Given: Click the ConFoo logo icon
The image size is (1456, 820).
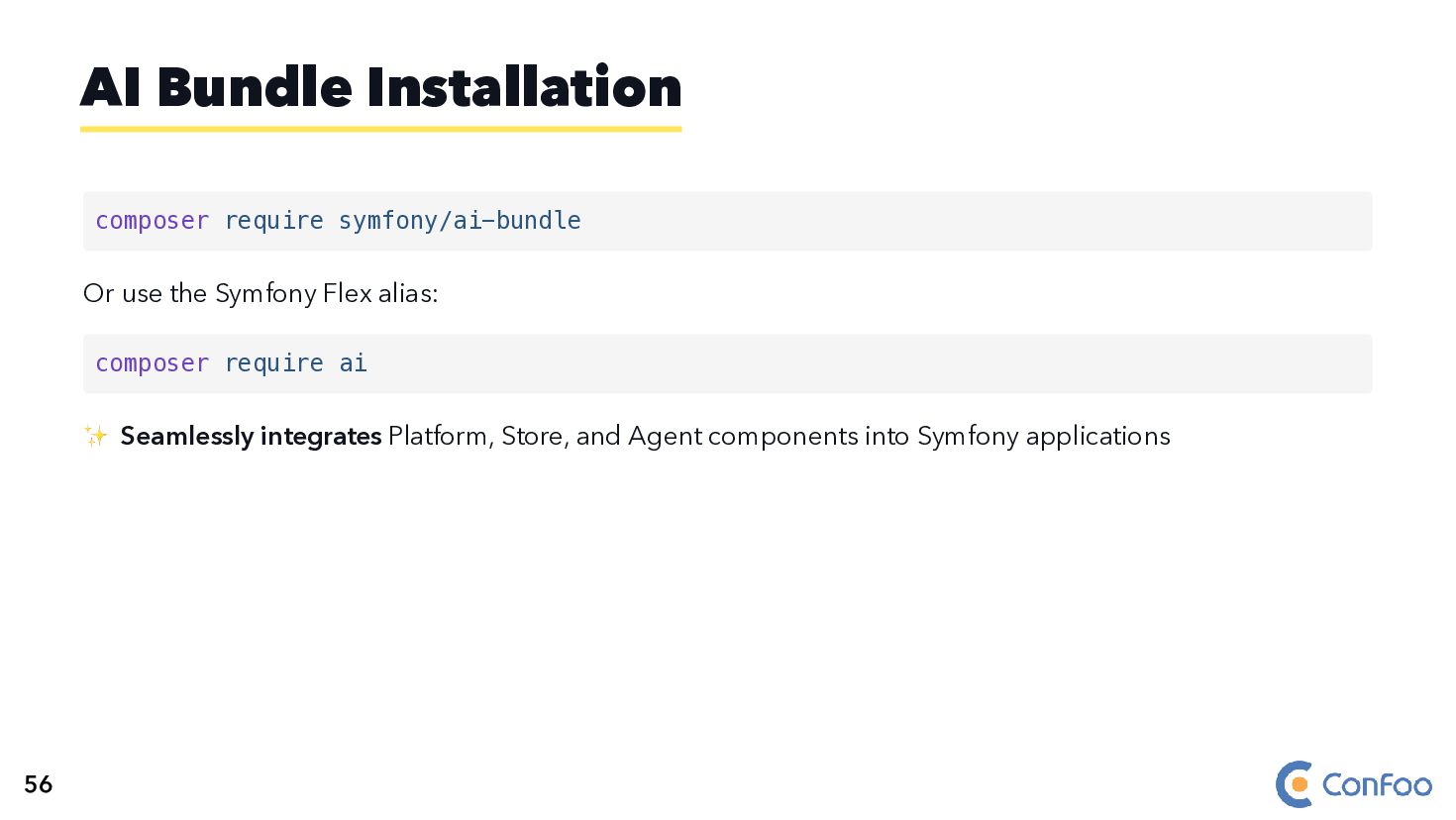Looking at the screenshot, I should point(1295,784).
